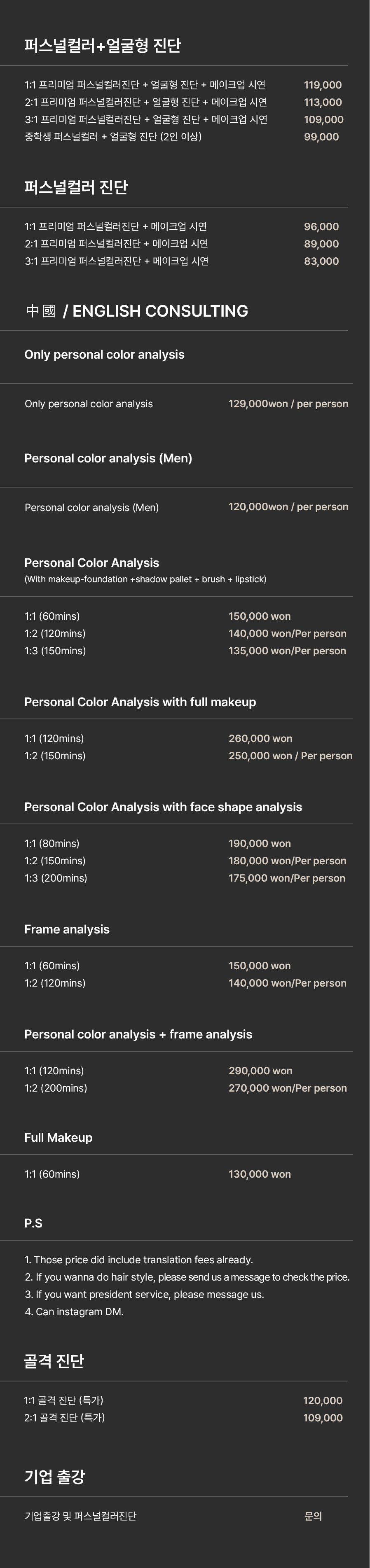Screen dimensions: 370x1568
Task: Click the 130,000 won Full Makeup price
Action: pyautogui.click(x=260, y=1174)
